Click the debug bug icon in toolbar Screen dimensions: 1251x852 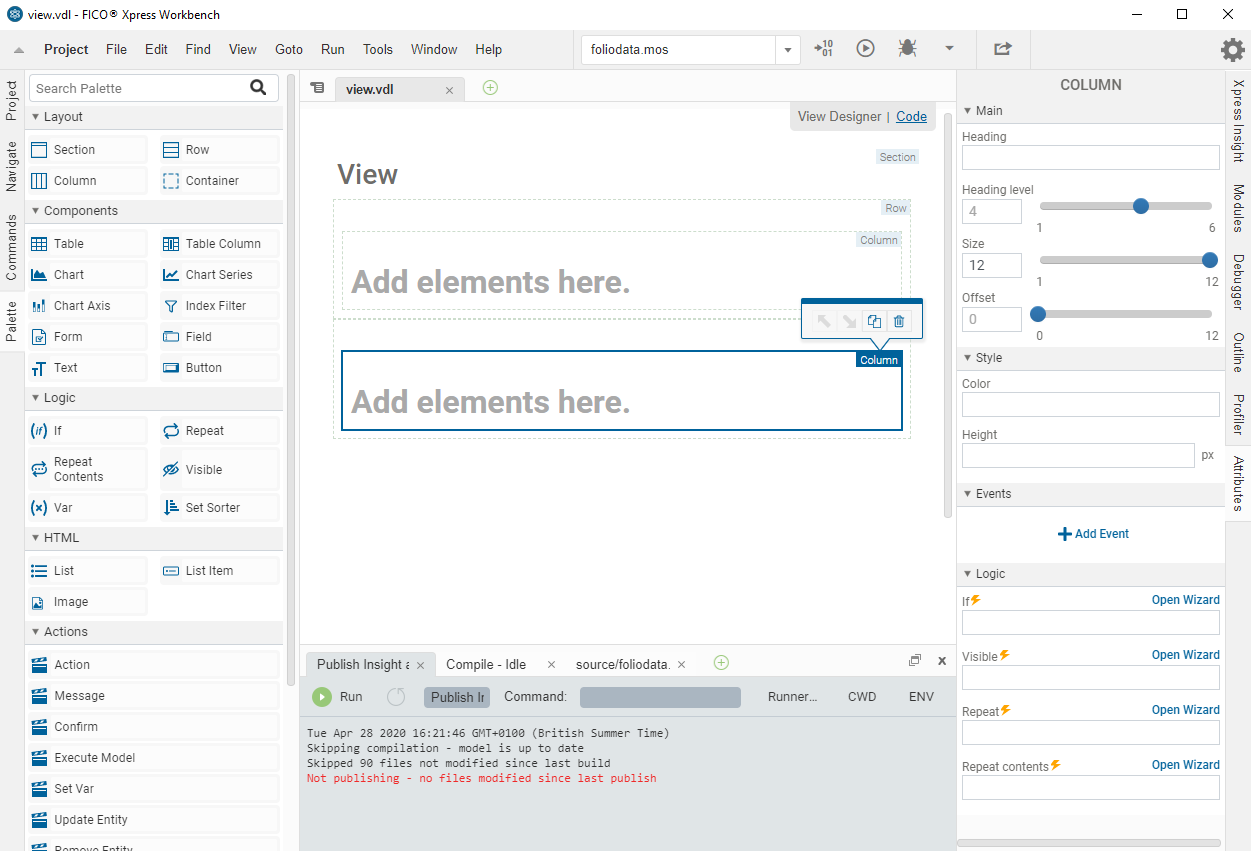[907, 48]
